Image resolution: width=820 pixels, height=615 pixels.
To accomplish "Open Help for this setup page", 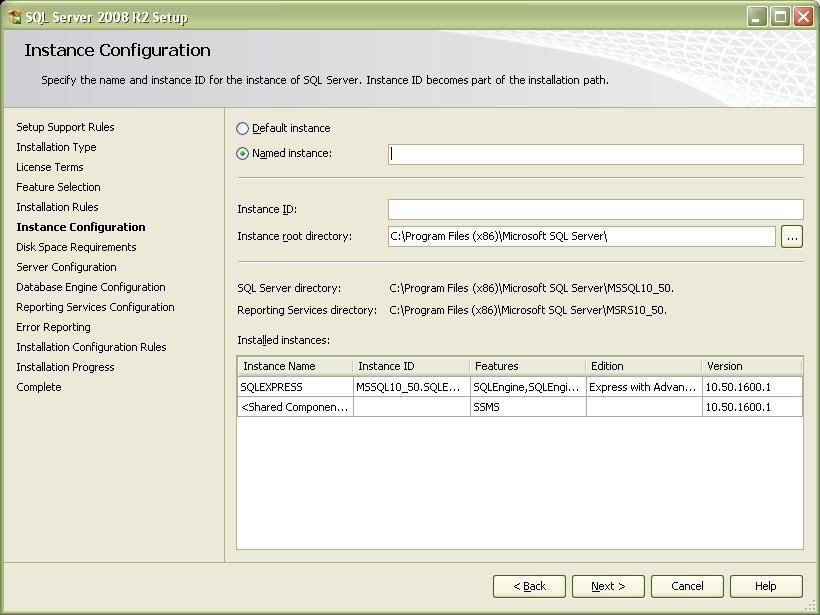I will (766, 586).
